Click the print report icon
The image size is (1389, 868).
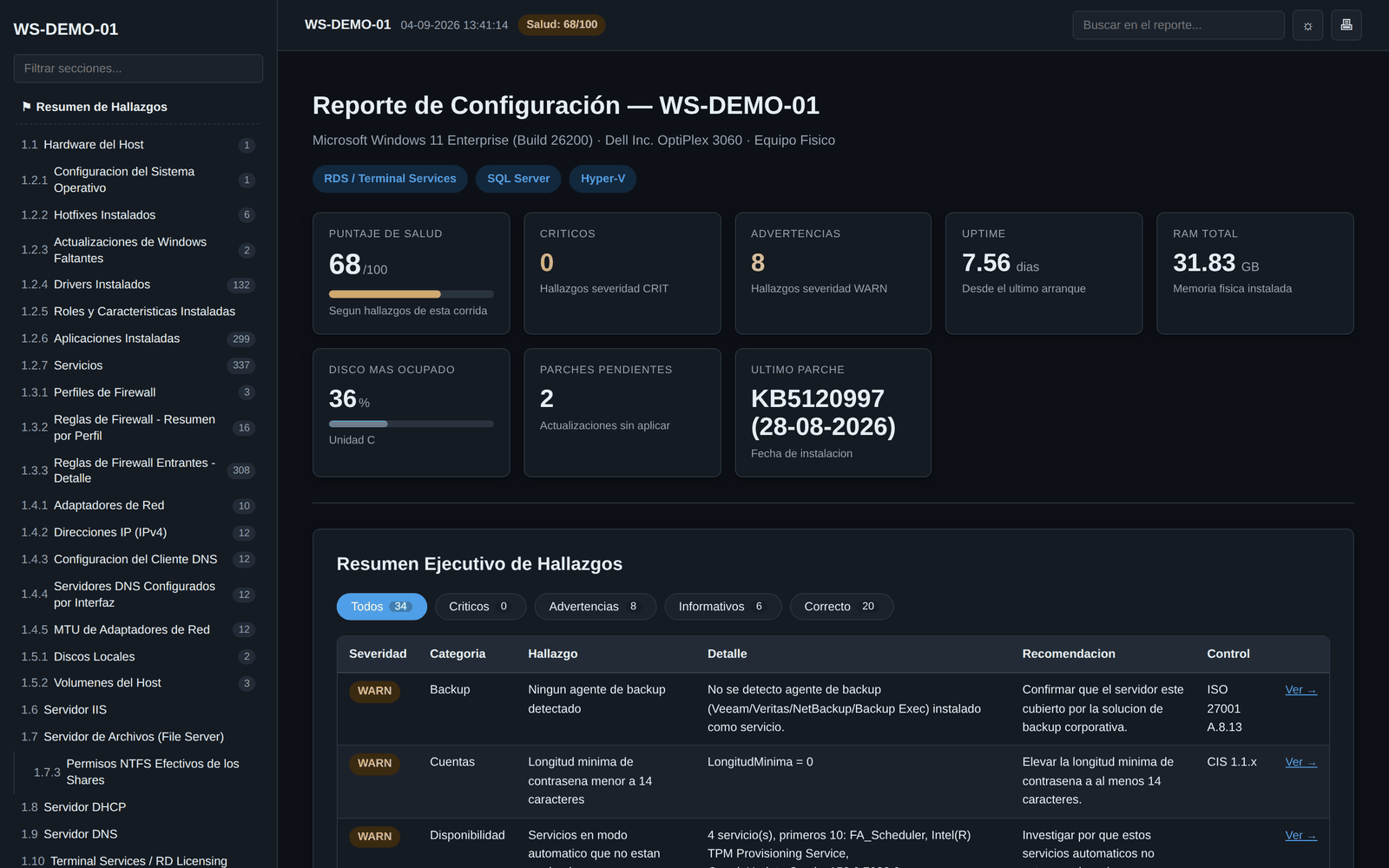coord(1346,25)
